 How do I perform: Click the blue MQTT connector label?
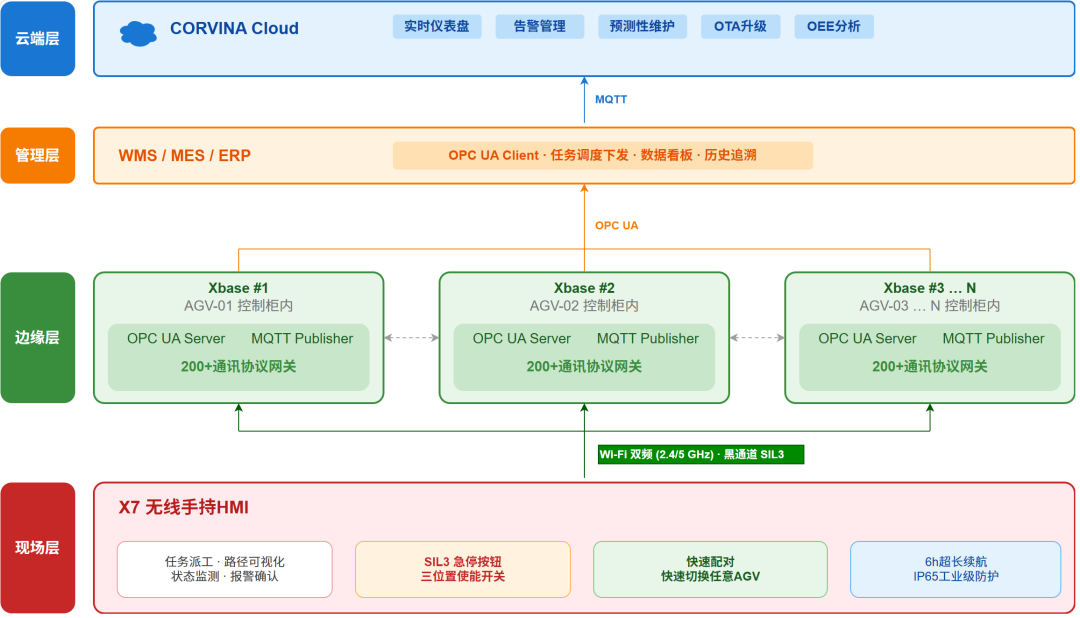click(611, 99)
